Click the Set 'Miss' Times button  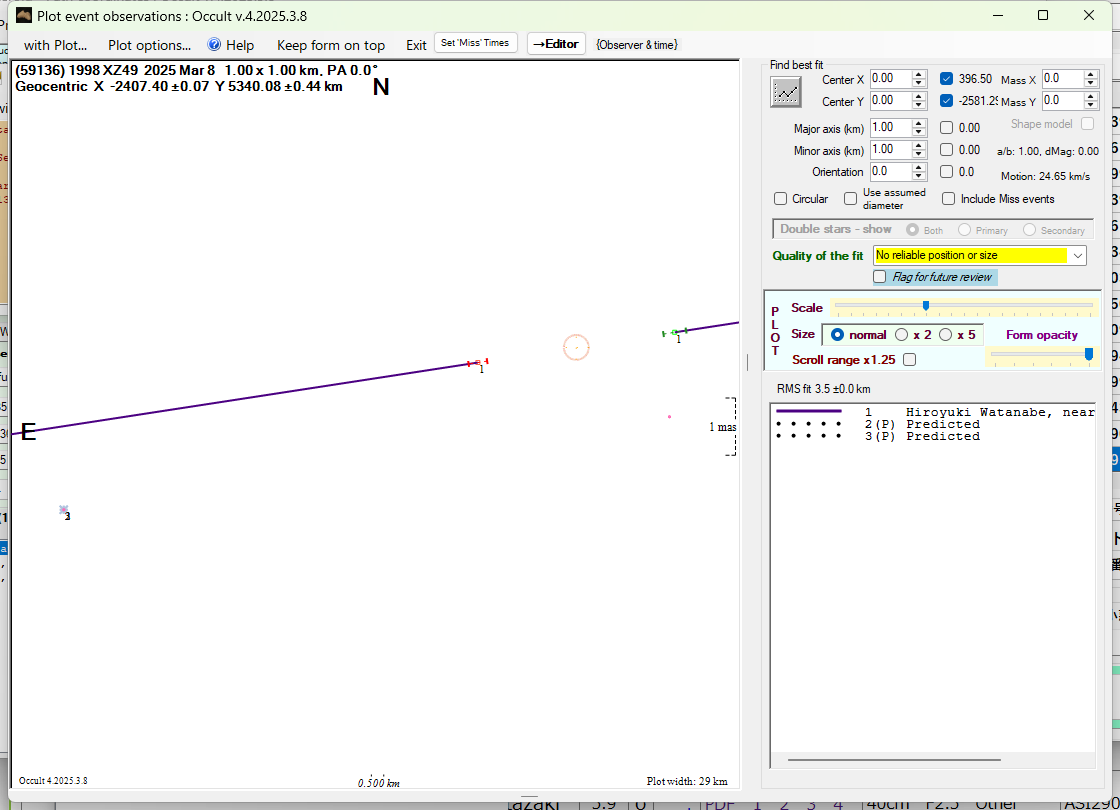pyautogui.click(x=476, y=43)
